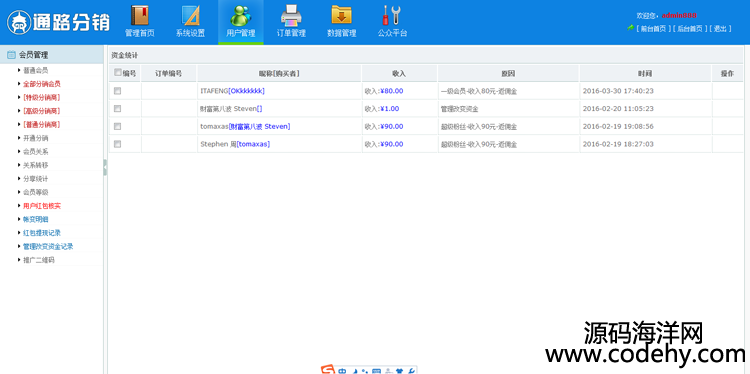Image resolution: width=750 pixels, height=374 pixels.
Task: Open 订单管理 printer icon
Action: coord(291,15)
